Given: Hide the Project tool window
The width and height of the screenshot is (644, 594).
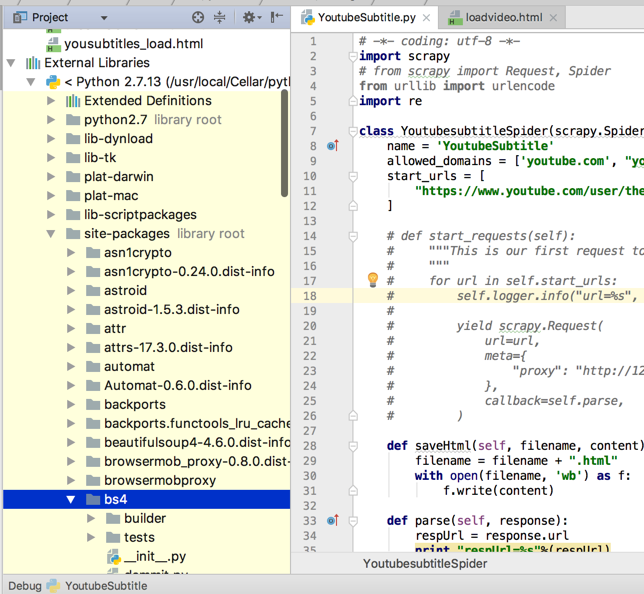Looking at the screenshot, I should click(276, 17).
